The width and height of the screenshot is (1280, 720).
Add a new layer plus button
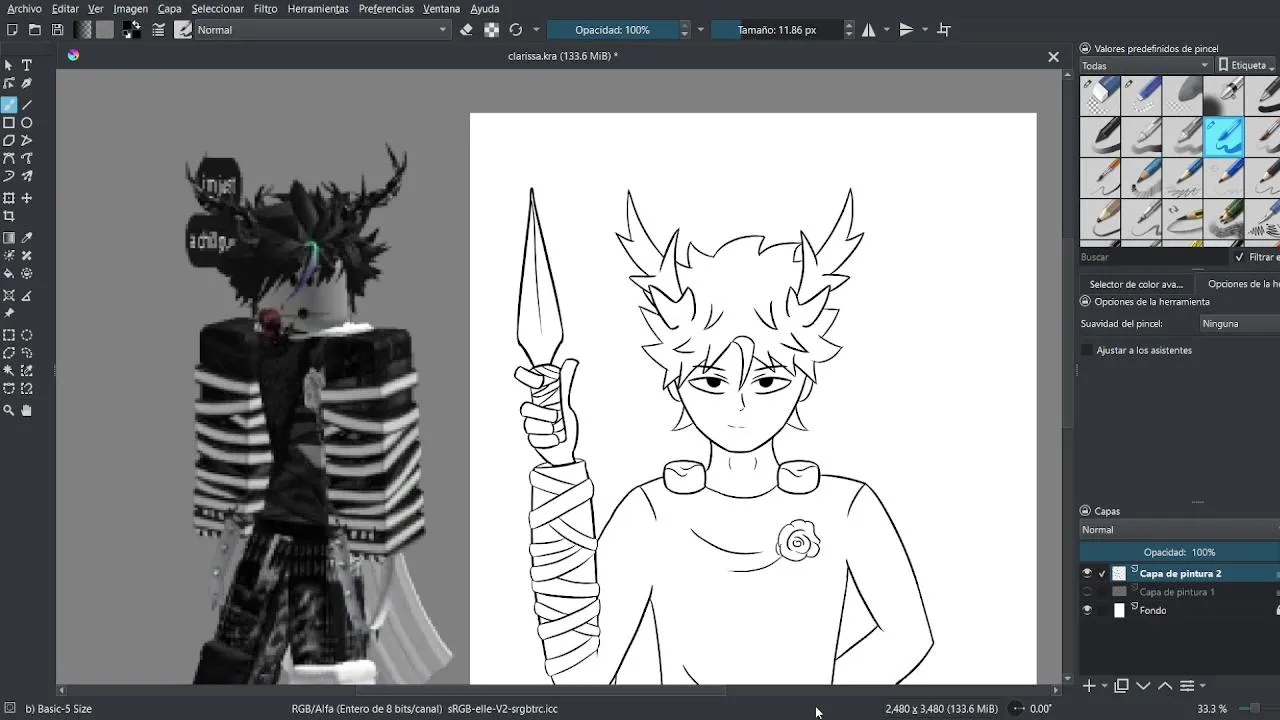click(x=1090, y=686)
